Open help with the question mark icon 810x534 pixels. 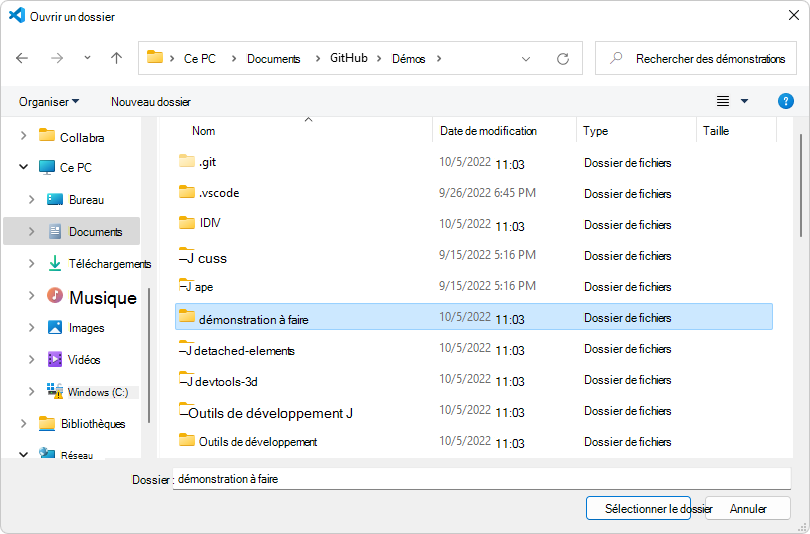(786, 101)
